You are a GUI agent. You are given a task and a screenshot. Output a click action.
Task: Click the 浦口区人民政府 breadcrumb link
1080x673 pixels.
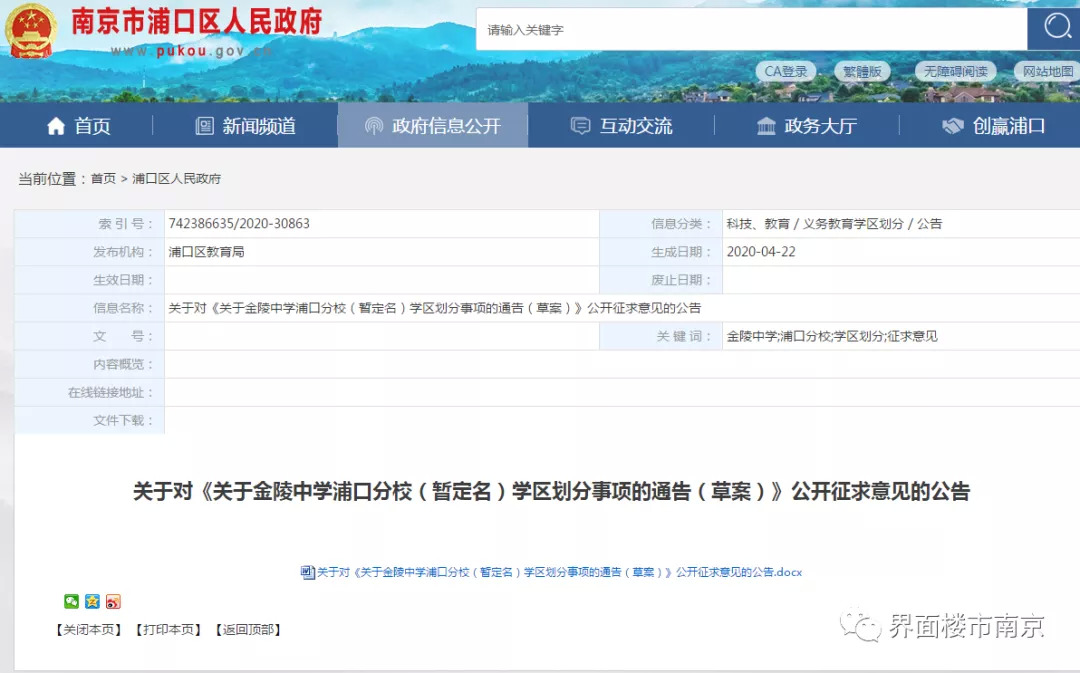click(176, 178)
